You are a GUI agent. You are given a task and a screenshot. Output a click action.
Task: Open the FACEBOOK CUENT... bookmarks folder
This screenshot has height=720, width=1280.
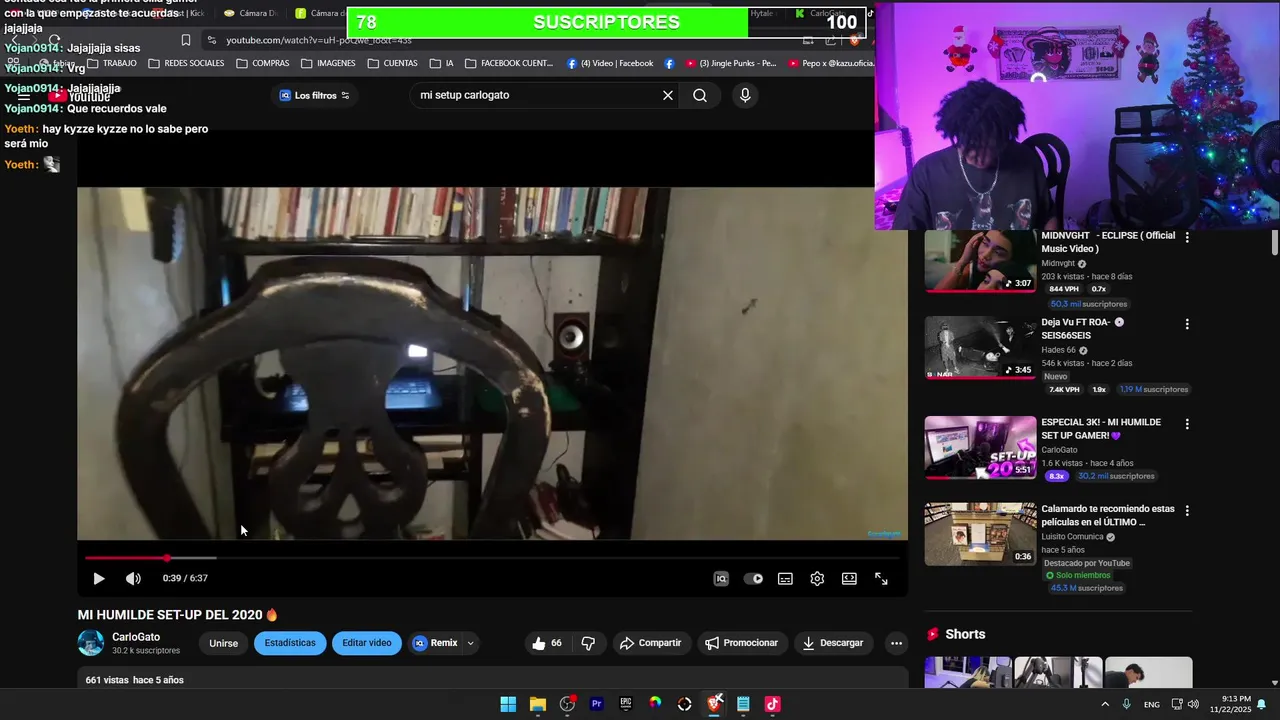click(x=509, y=63)
